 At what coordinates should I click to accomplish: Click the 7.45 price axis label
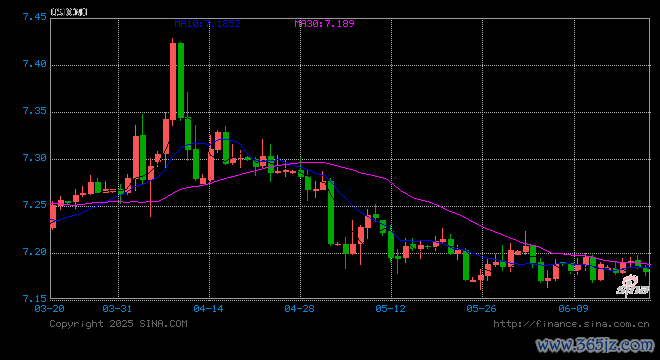(x=35, y=17)
